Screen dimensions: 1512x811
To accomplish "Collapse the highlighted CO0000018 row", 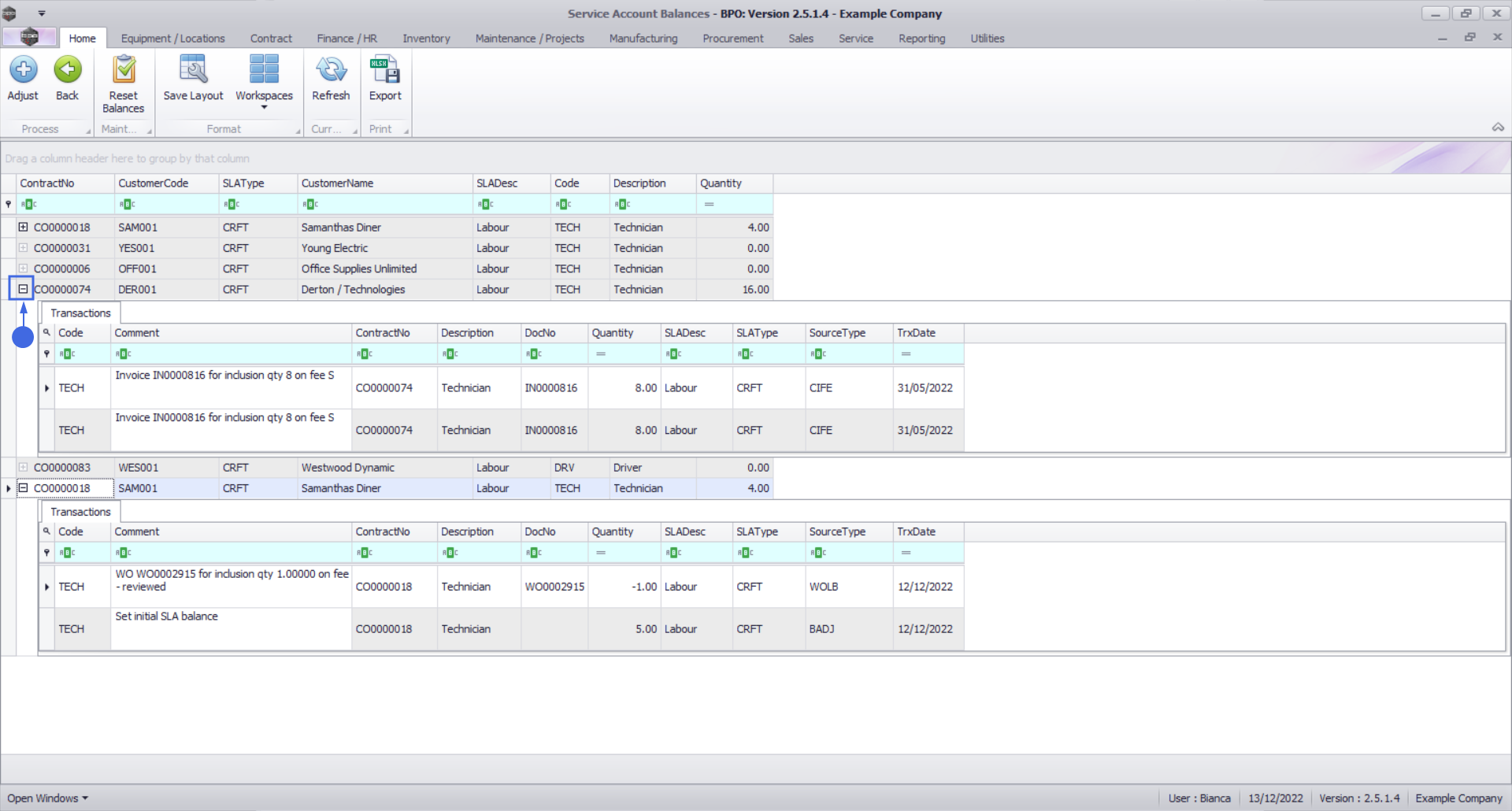I will 23,488.
